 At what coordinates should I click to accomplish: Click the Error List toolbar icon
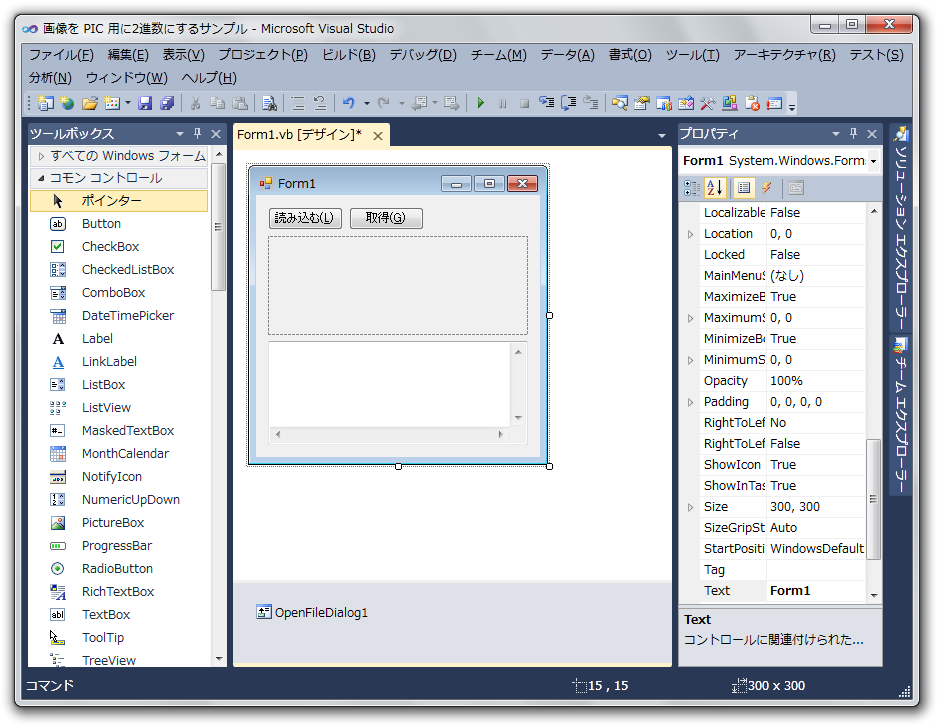[x=752, y=103]
